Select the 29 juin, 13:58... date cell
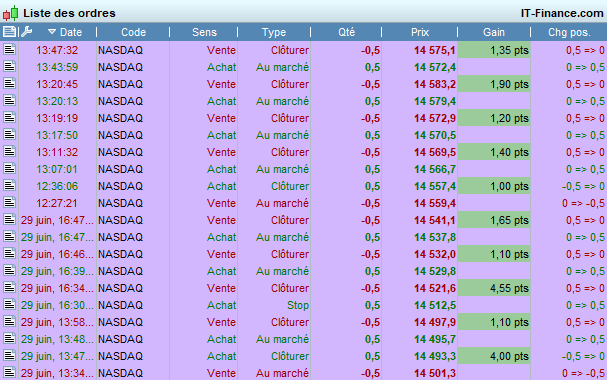This screenshot has width=607, height=380. click(57, 323)
